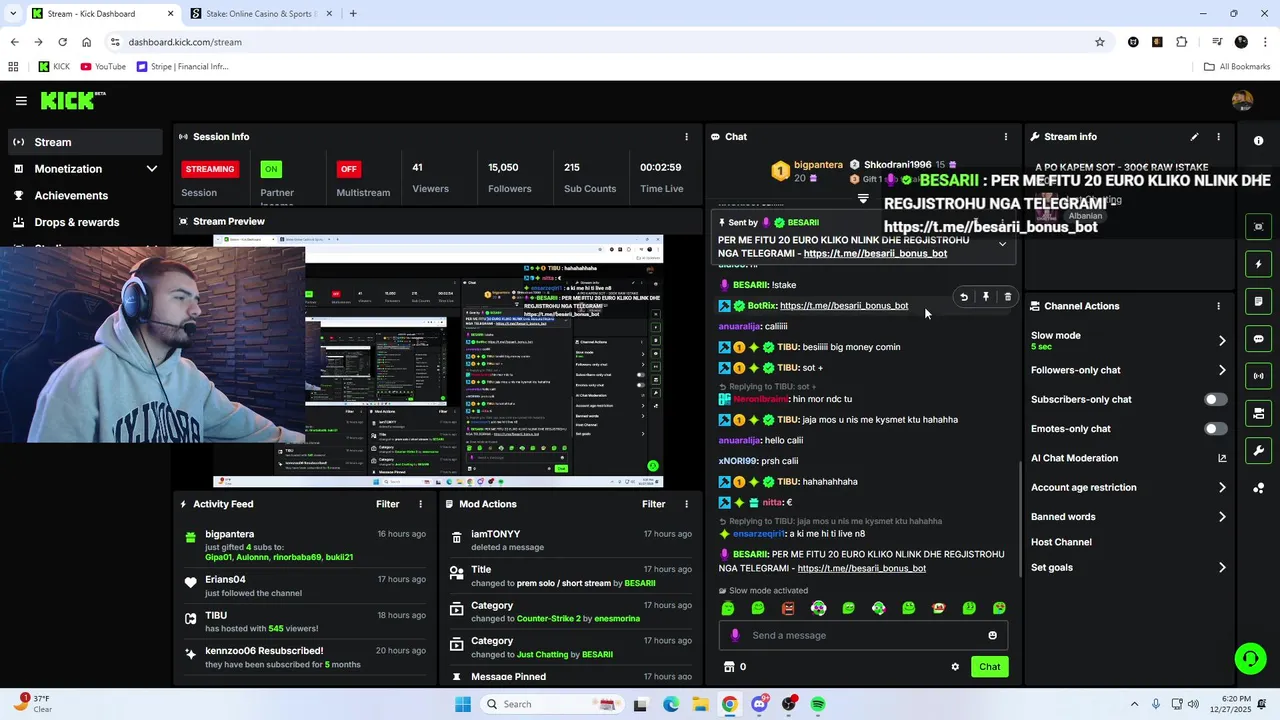Screen dimensions: 1280x720
Task: Open Chat panel three-dot menu
Action: pyautogui.click(x=1006, y=137)
